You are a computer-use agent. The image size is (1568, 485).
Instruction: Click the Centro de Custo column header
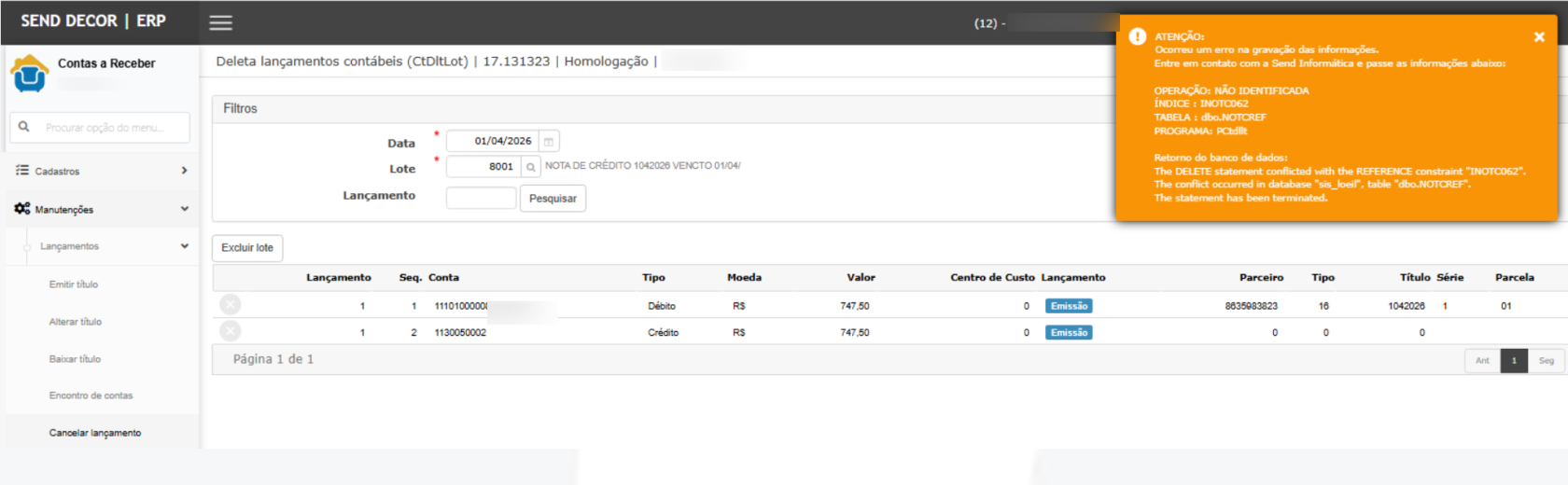point(992,277)
